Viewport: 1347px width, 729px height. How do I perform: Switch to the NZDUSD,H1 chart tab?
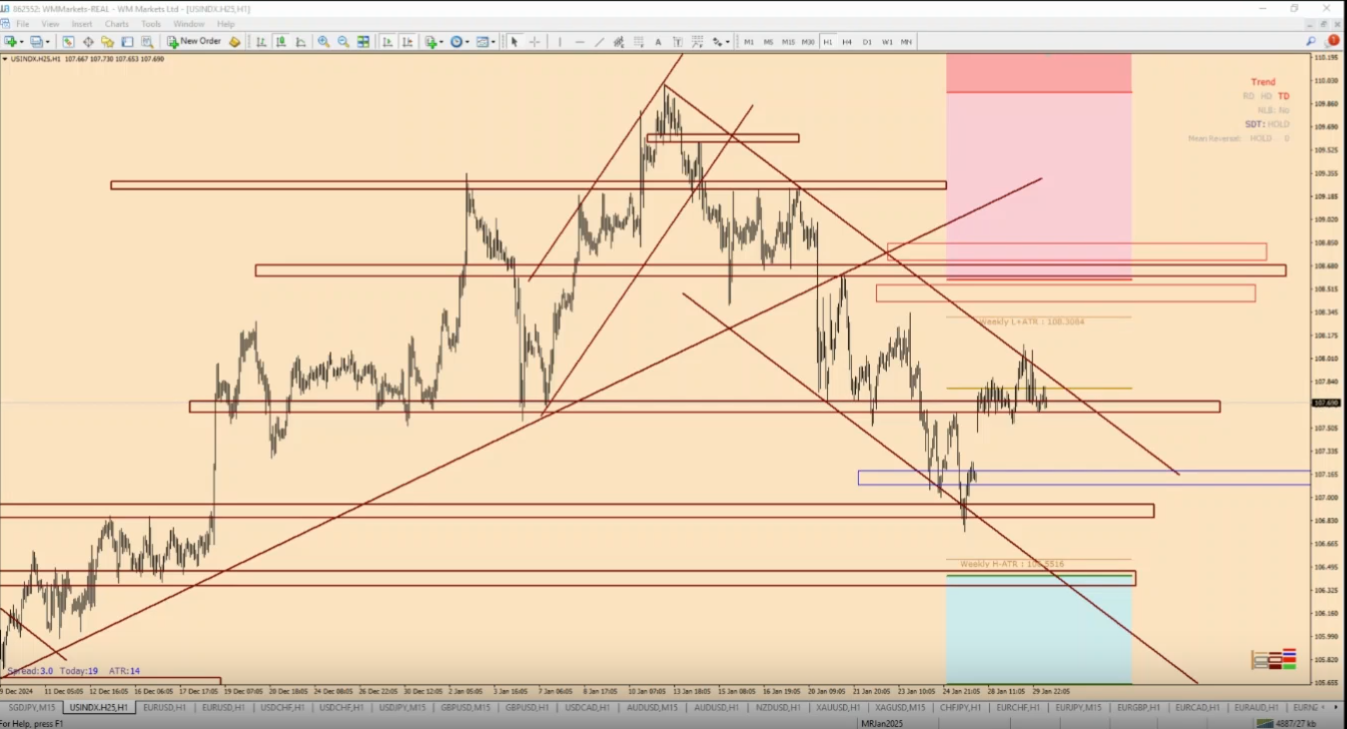point(778,707)
